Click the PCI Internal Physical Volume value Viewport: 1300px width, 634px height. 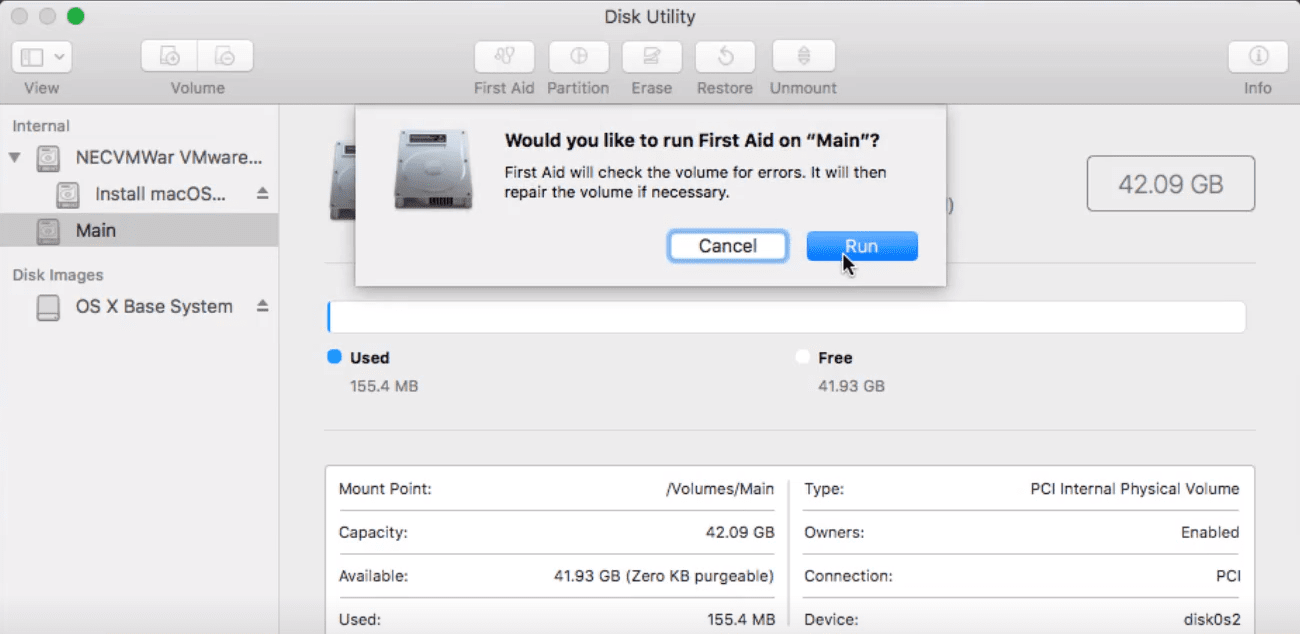[x=1135, y=489]
